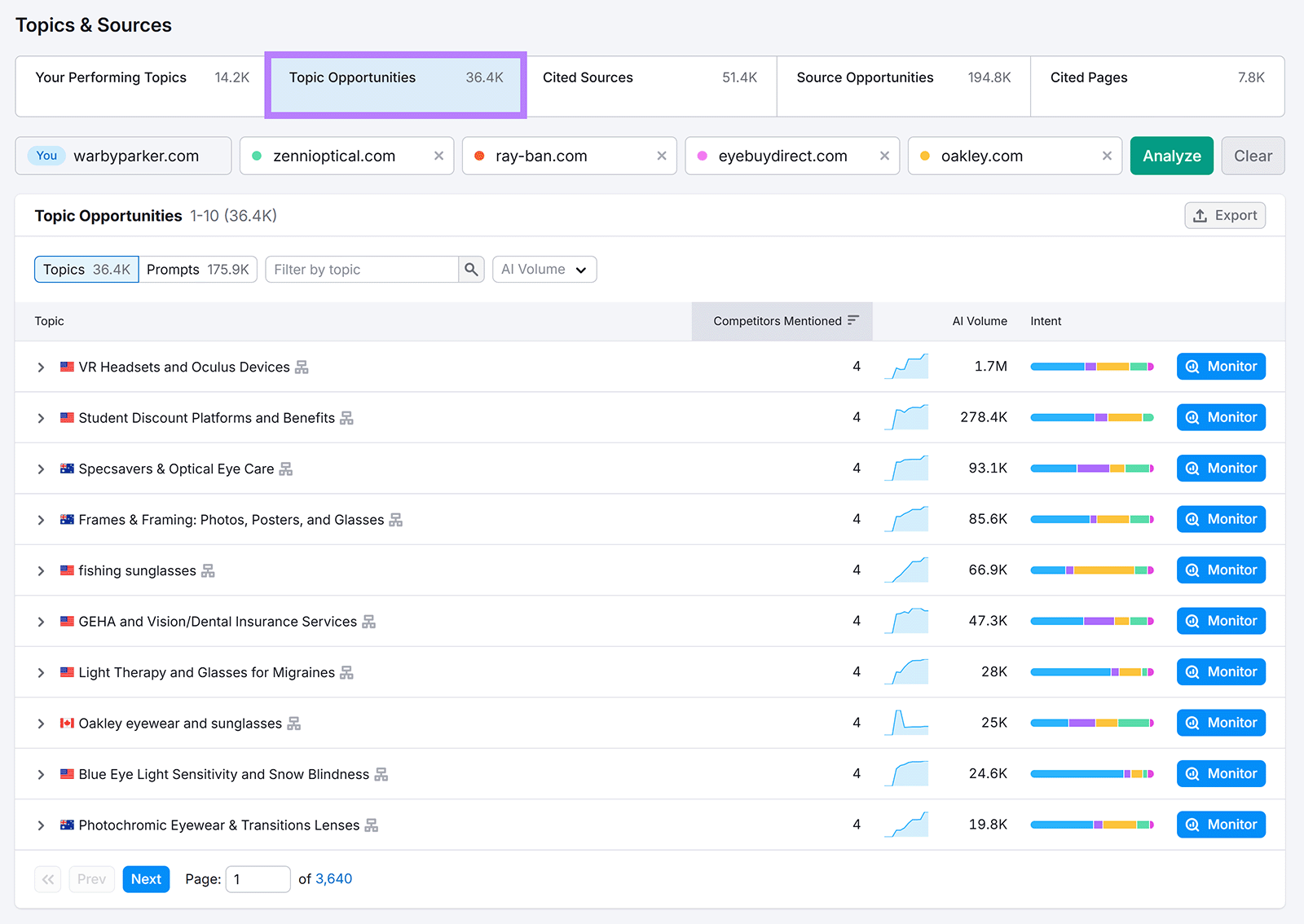
Task: Expand Blue Eye Light Sensitivity row
Action: tap(41, 775)
